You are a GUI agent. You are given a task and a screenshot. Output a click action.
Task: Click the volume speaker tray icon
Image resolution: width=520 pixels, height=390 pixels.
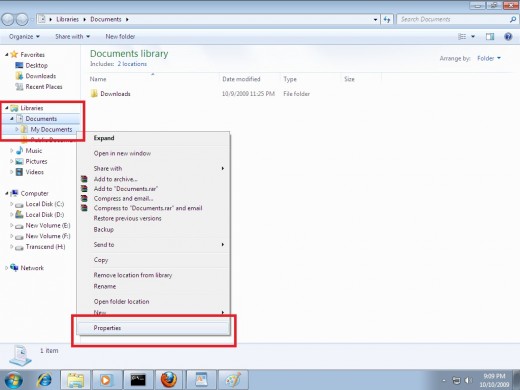click(x=469, y=380)
